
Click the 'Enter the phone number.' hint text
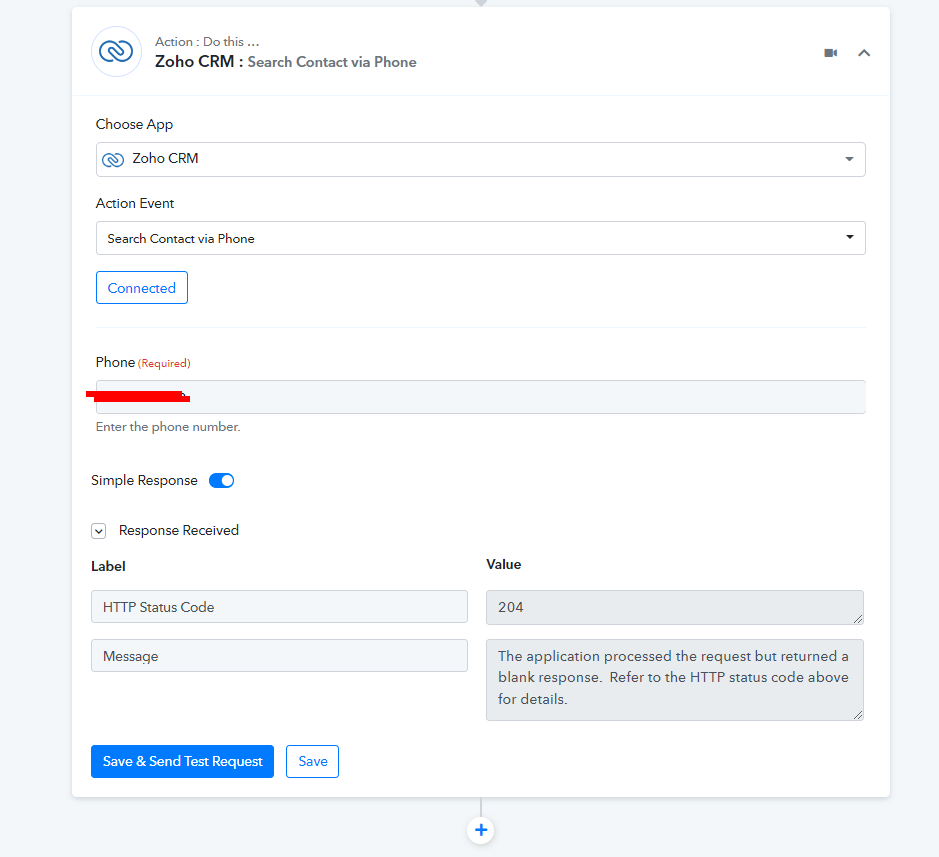click(x=168, y=426)
